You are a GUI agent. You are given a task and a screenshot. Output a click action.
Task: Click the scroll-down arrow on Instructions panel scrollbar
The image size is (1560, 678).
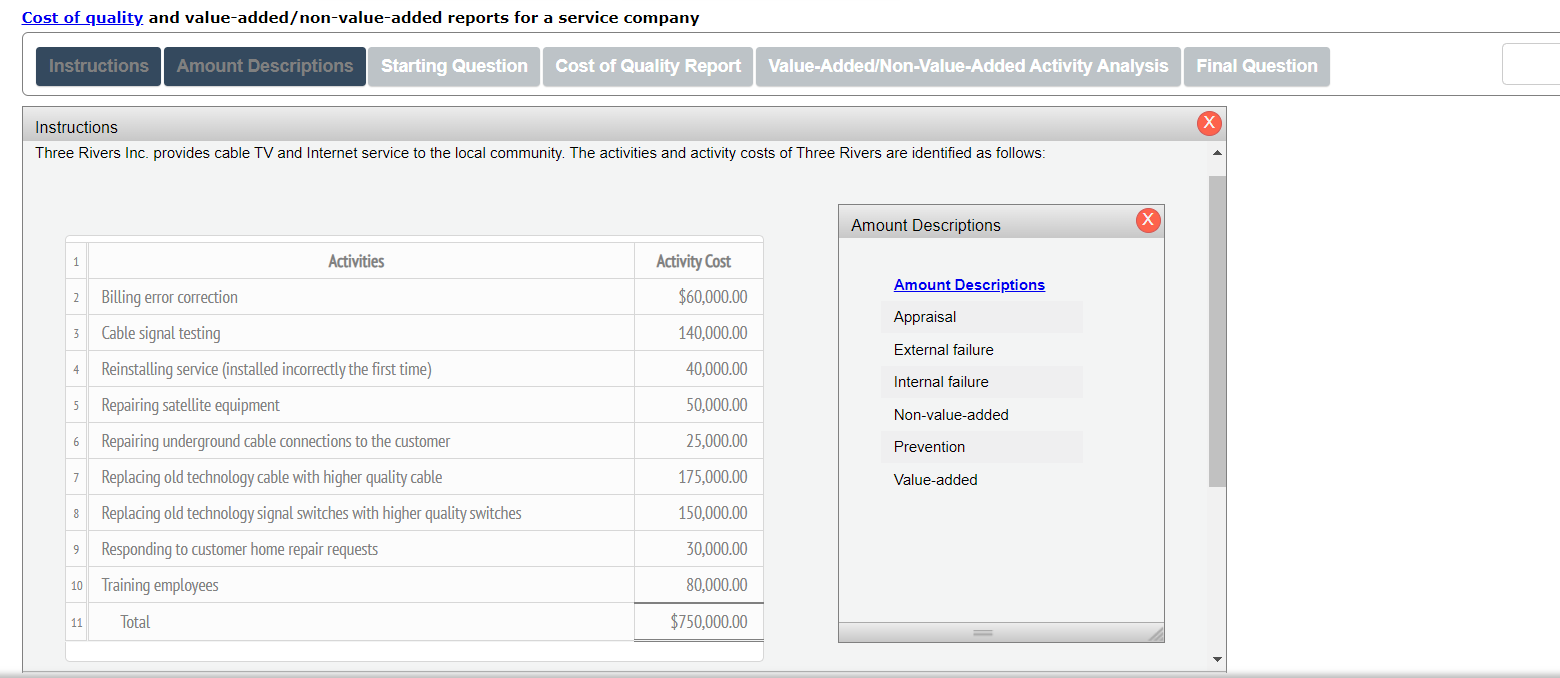[1216, 659]
